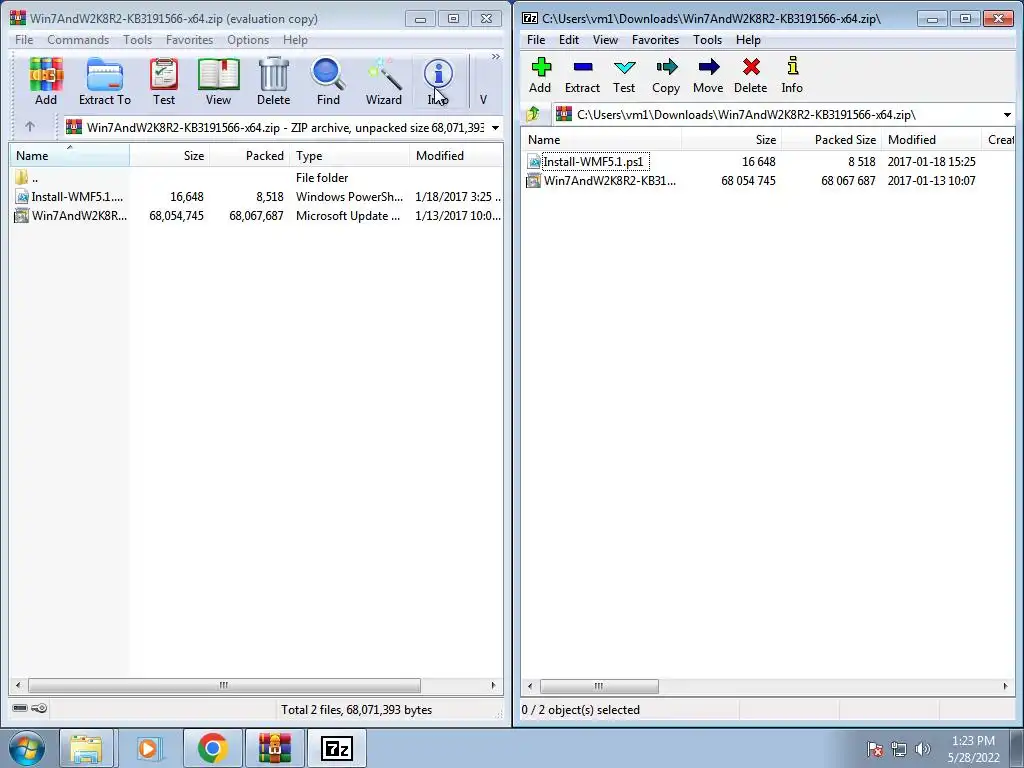Sort 7-Zip list by Packed Size header
Screen dimensions: 1024x768
tap(831, 140)
